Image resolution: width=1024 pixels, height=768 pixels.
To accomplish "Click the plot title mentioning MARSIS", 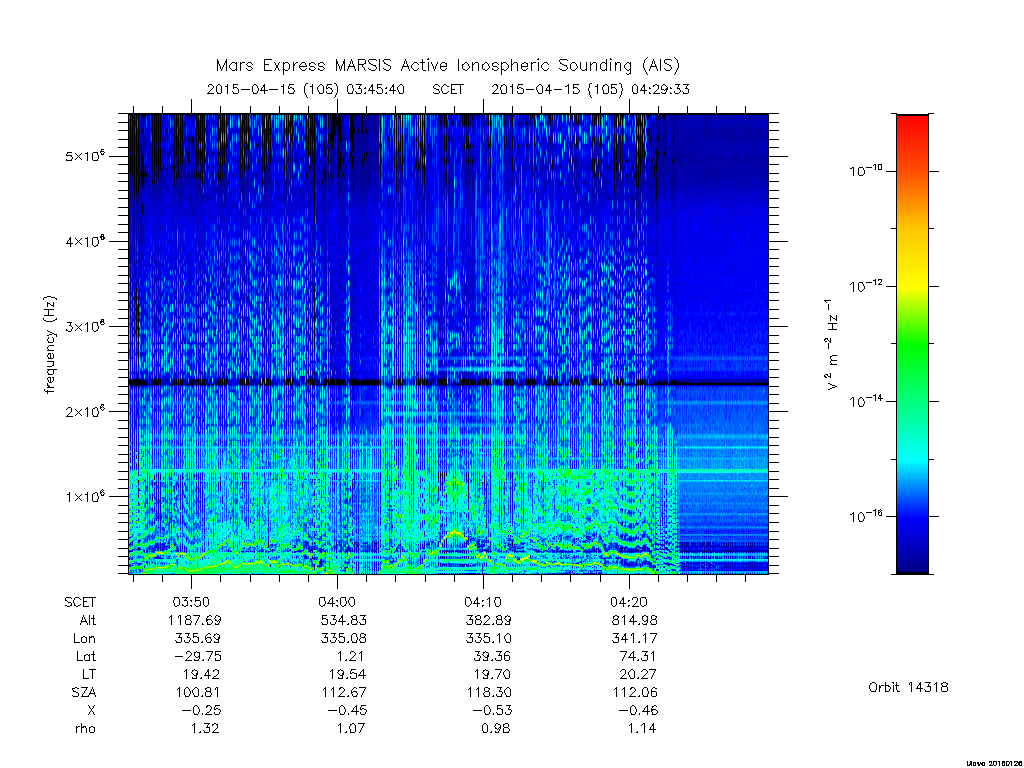I will click(448, 65).
